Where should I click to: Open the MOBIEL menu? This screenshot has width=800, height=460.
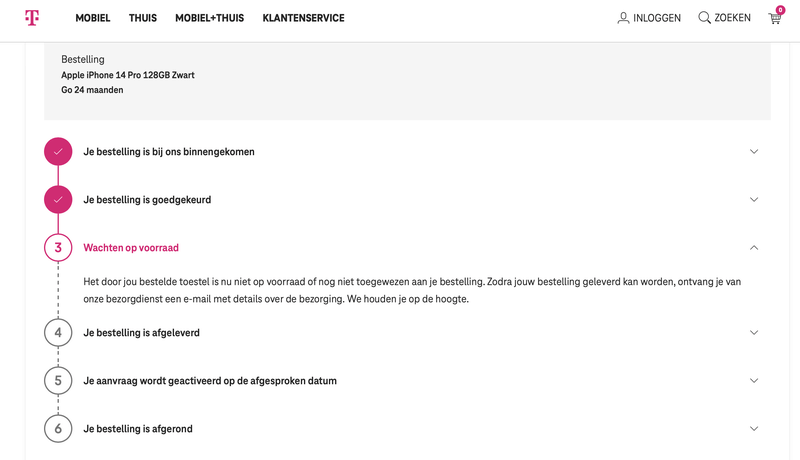pos(93,18)
